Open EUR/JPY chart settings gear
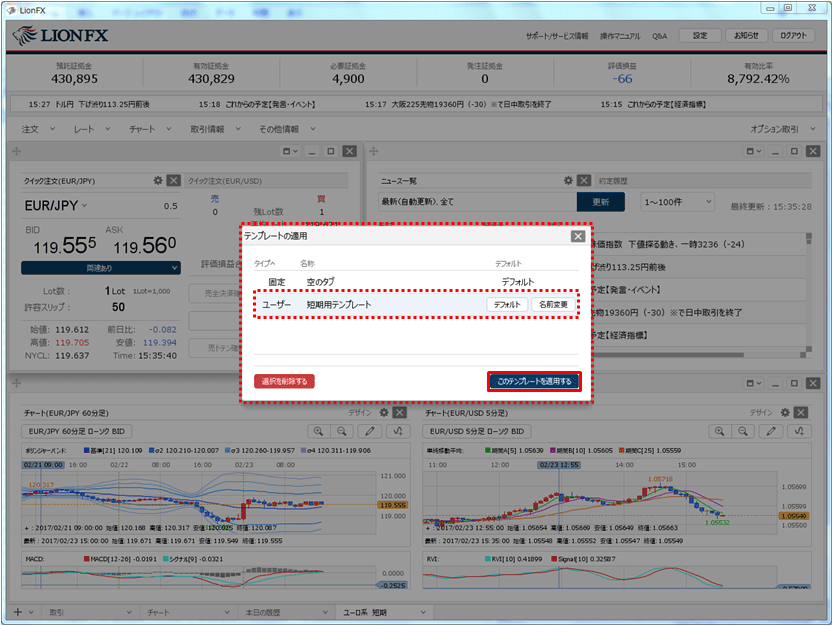The image size is (833, 626). tap(384, 412)
